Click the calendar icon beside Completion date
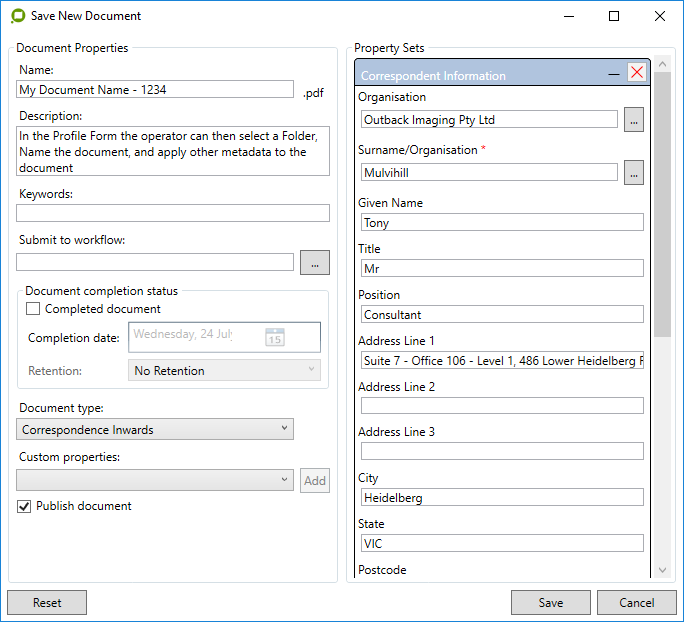This screenshot has height=622, width=684. [x=275, y=338]
